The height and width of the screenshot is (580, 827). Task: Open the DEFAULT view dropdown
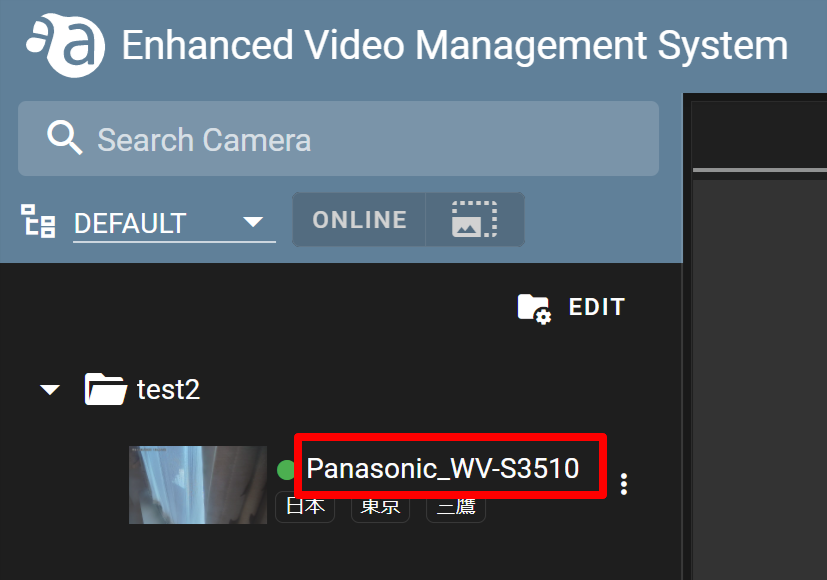click(174, 223)
